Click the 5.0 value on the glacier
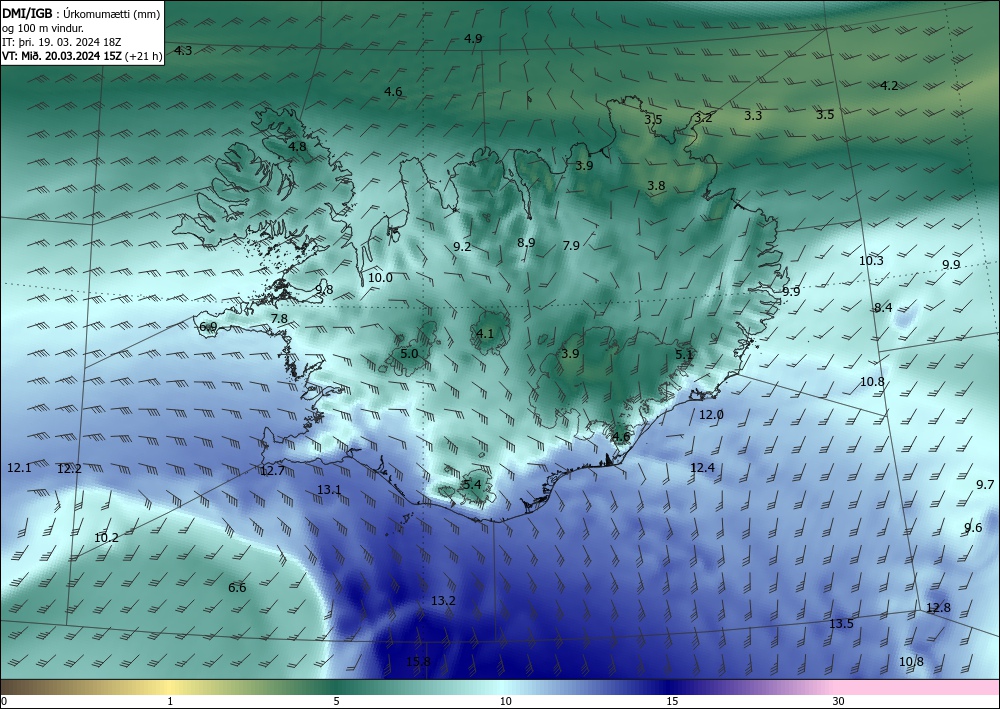 coord(409,353)
